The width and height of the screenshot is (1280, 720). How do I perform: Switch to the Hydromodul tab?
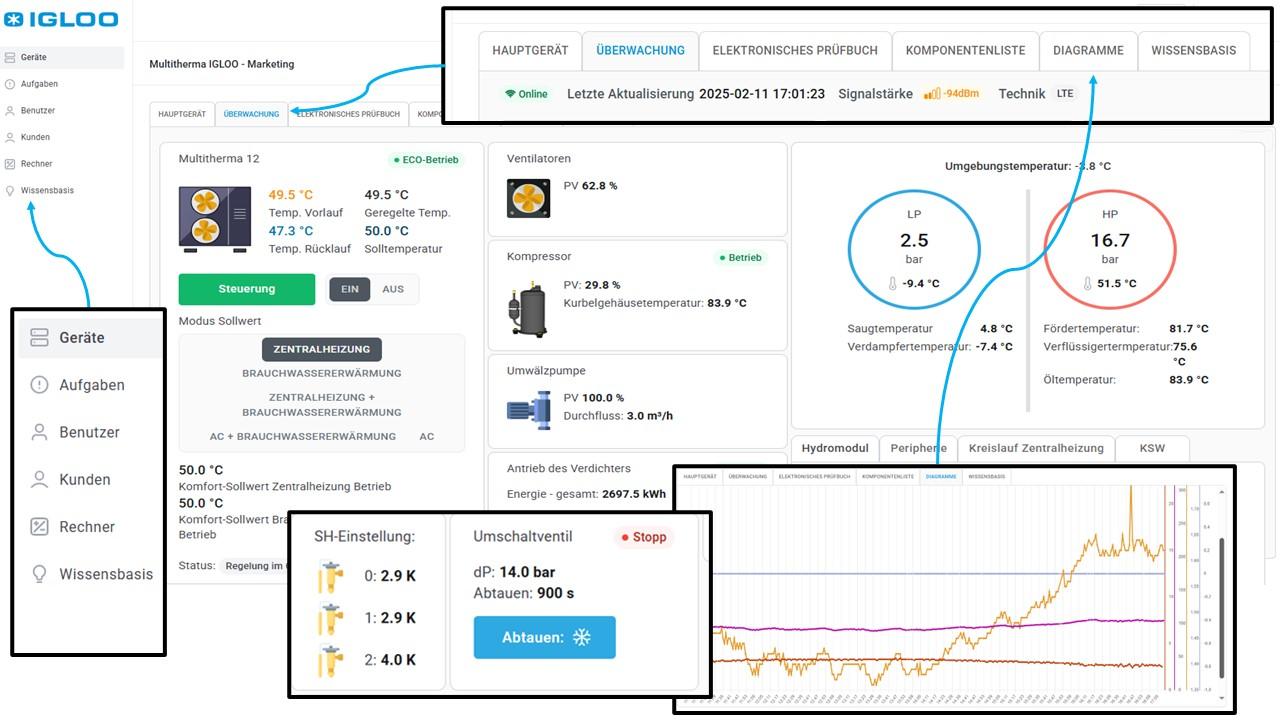coord(835,448)
